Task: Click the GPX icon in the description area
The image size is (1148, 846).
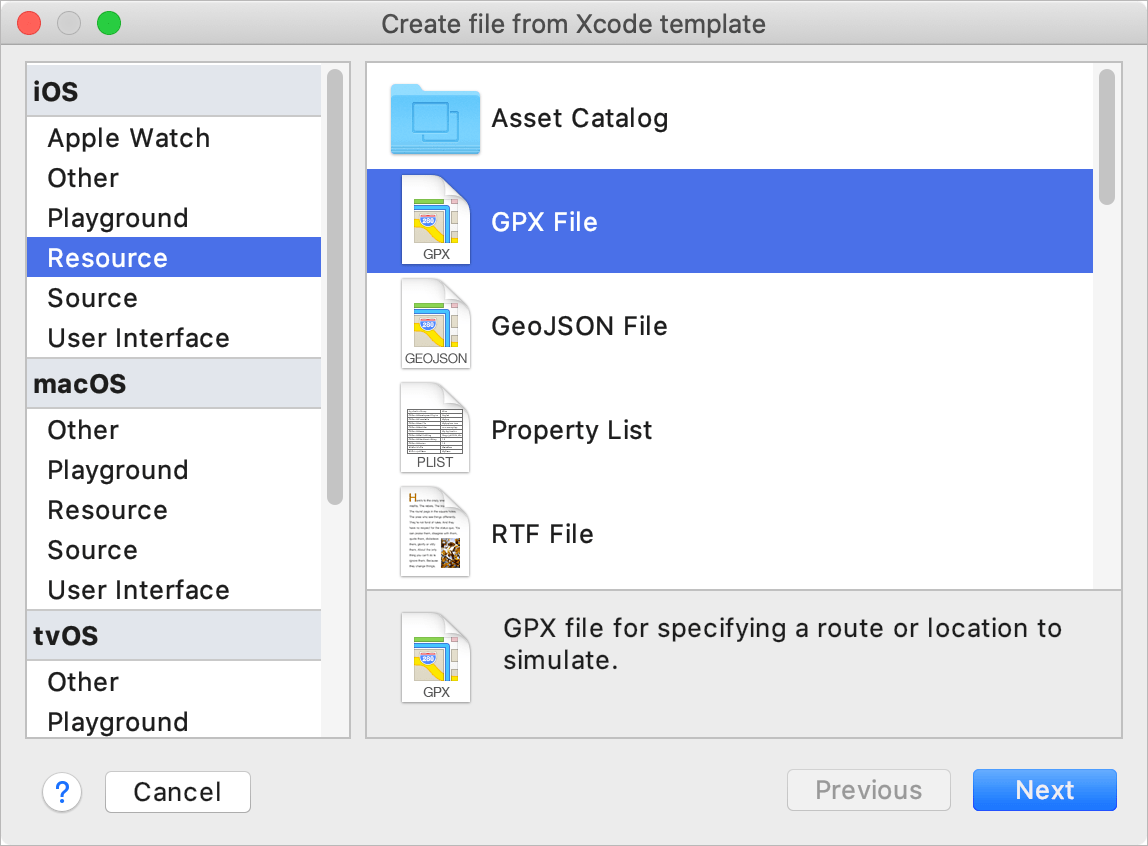Action: pos(435,657)
